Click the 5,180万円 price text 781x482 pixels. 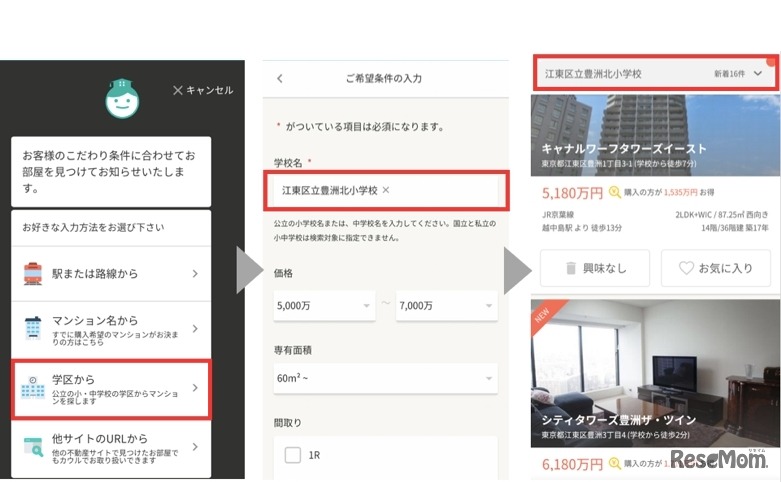coord(573,193)
